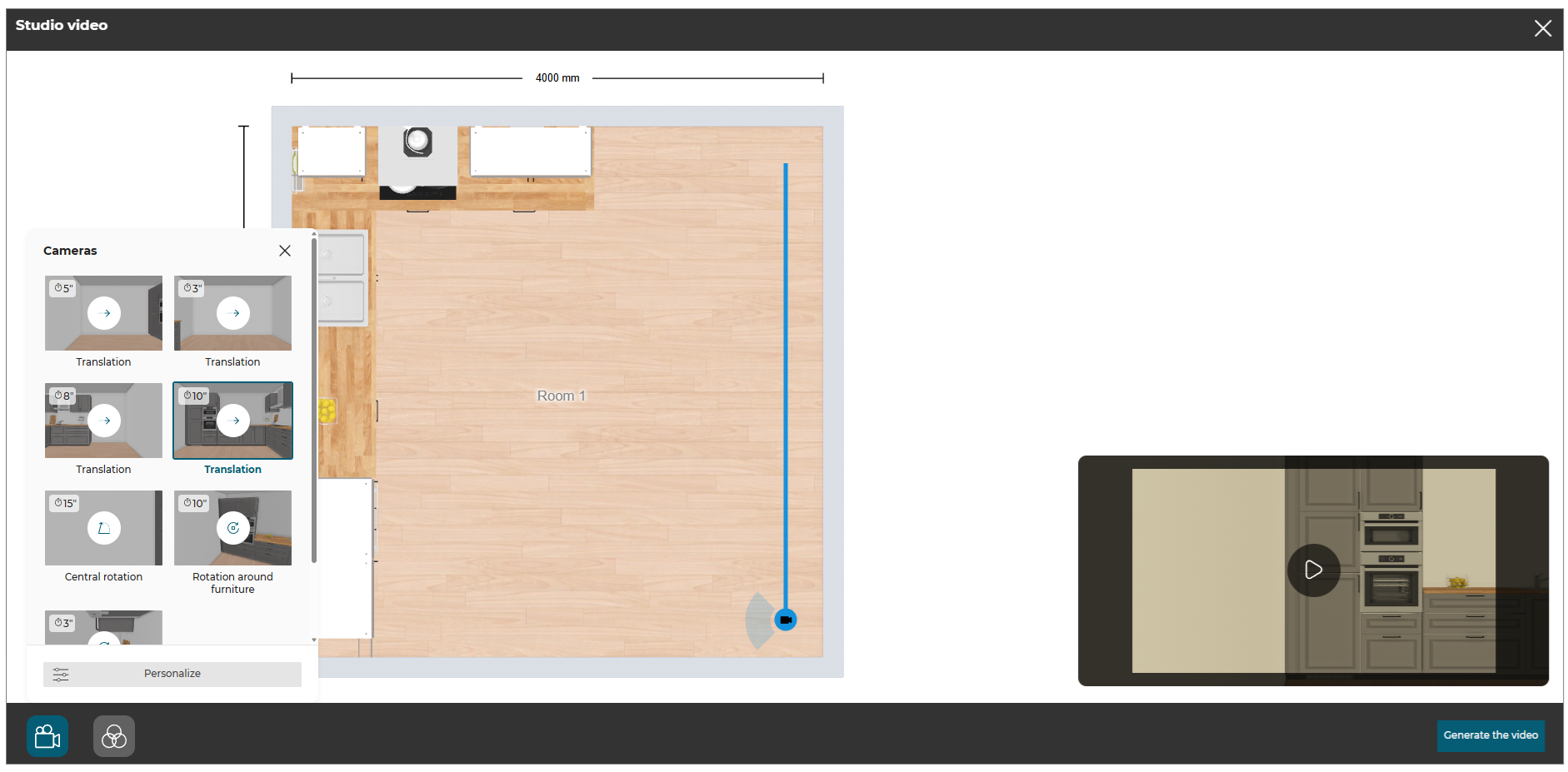Open the cameras tool in bottom bar

tap(47, 736)
